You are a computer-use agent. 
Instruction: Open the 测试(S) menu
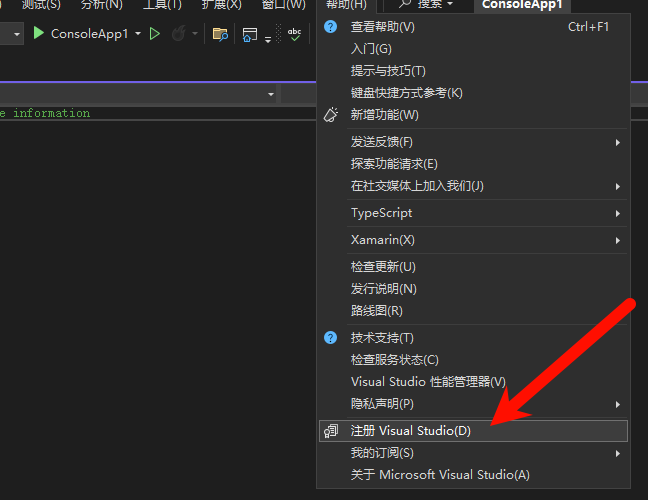(41, 5)
